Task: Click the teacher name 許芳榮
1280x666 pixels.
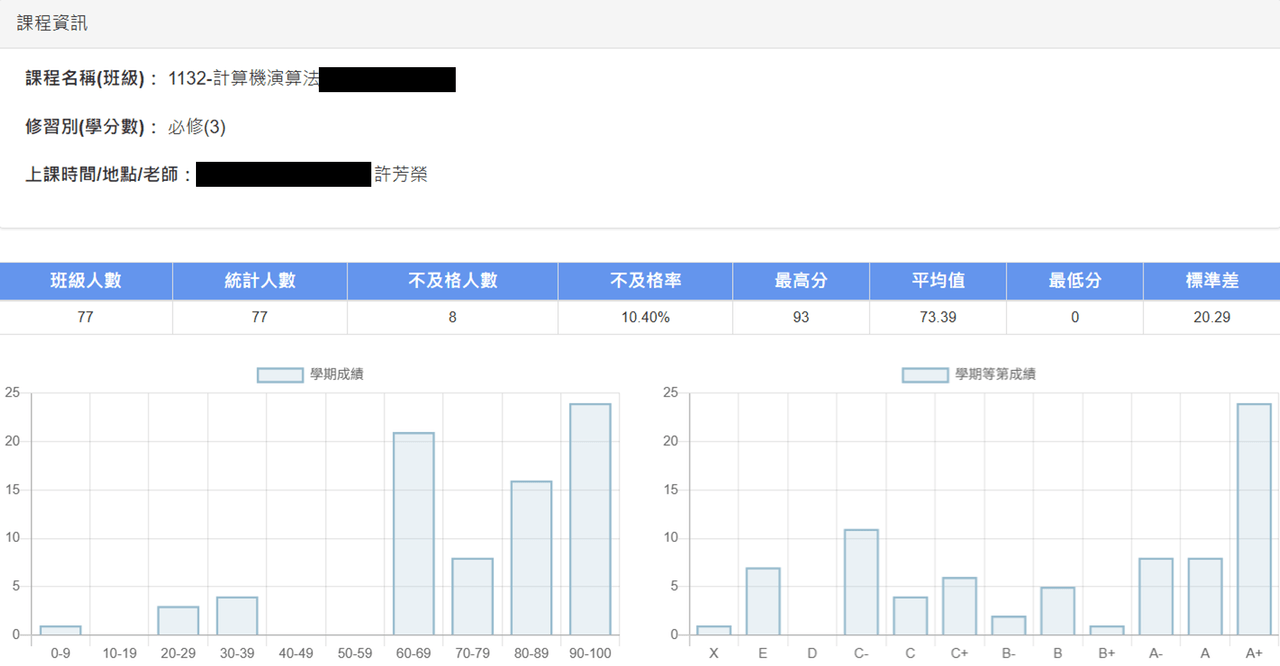Action: click(x=400, y=175)
